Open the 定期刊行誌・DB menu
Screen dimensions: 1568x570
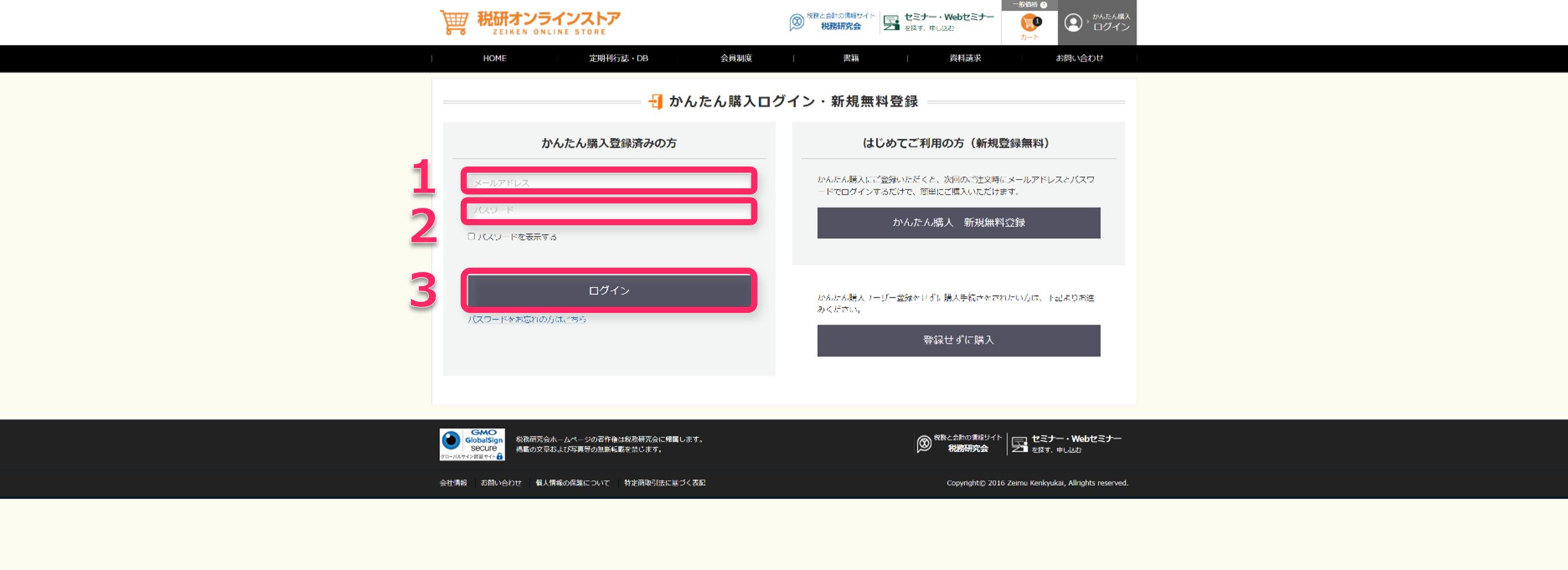pyautogui.click(x=618, y=58)
